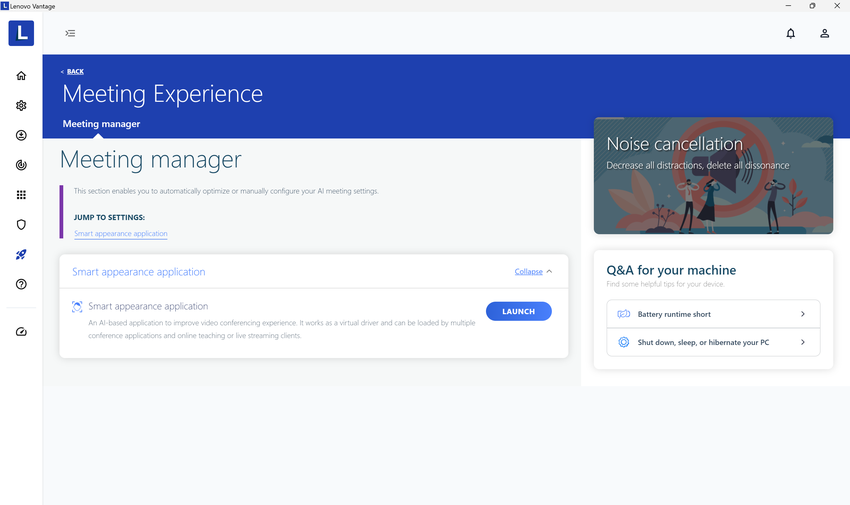Click the Lenovo Vantage L logo

click(21, 33)
